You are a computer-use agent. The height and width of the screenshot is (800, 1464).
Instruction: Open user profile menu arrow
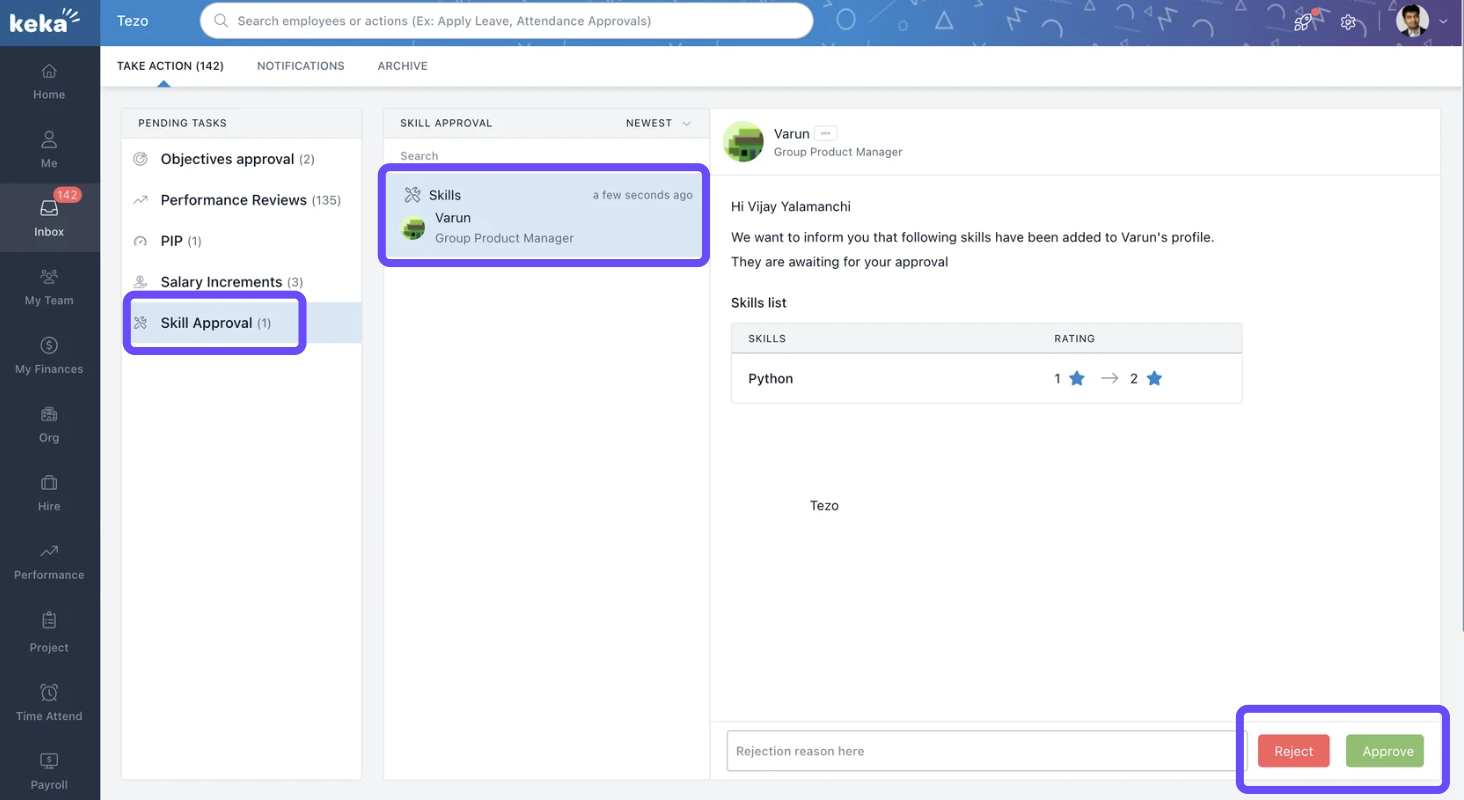(x=1443, y=21)
